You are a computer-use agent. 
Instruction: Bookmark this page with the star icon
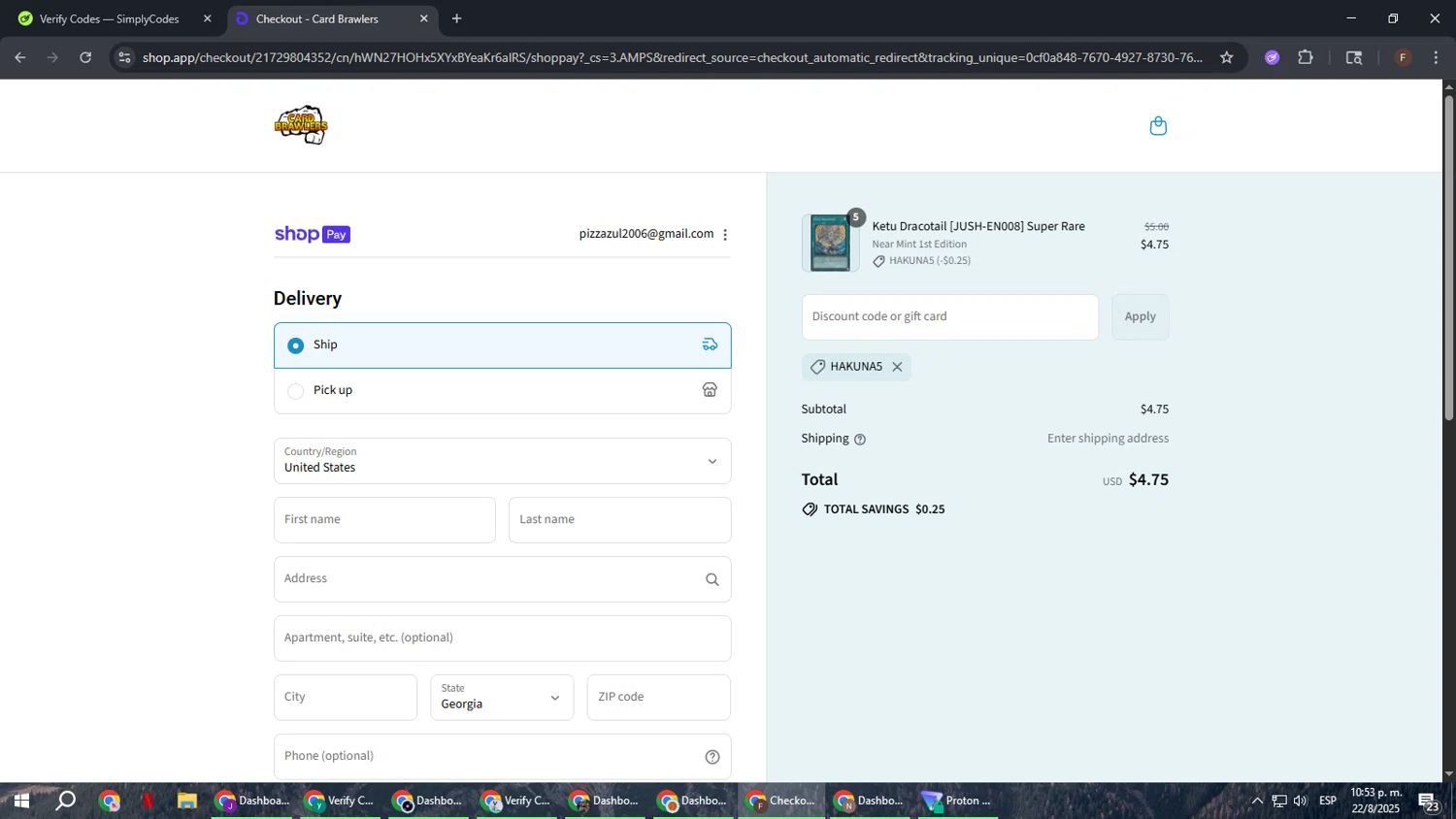(1227, 57)
